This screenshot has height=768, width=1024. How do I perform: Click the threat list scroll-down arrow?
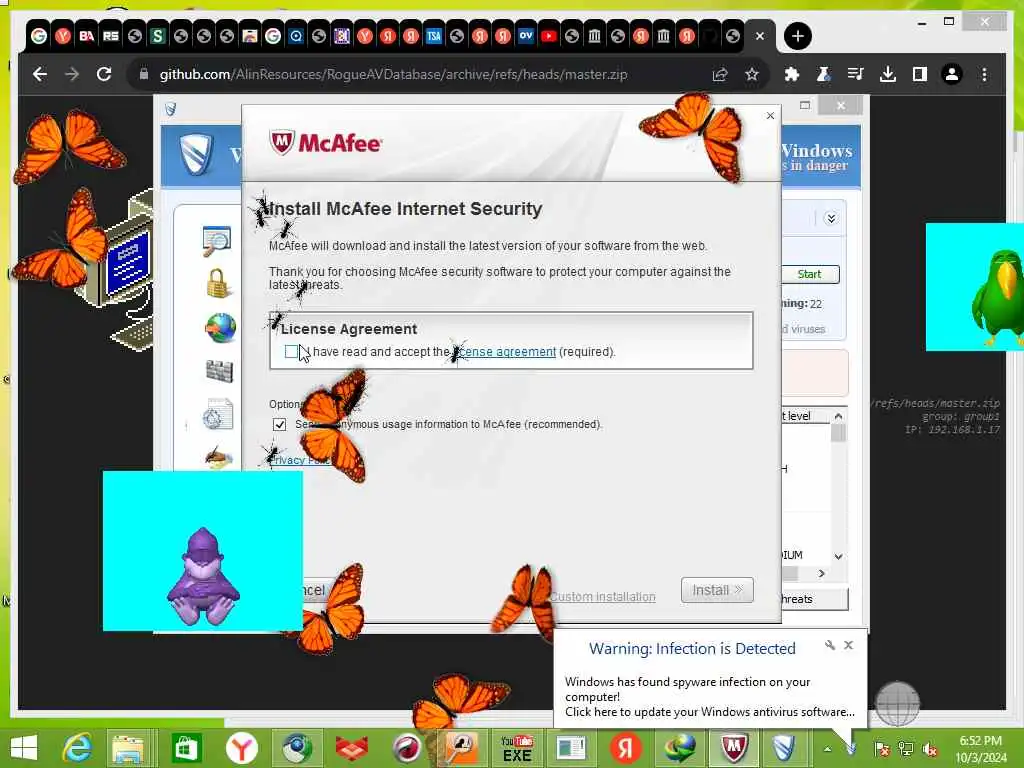pyautogui.click(x=839, y=556)
